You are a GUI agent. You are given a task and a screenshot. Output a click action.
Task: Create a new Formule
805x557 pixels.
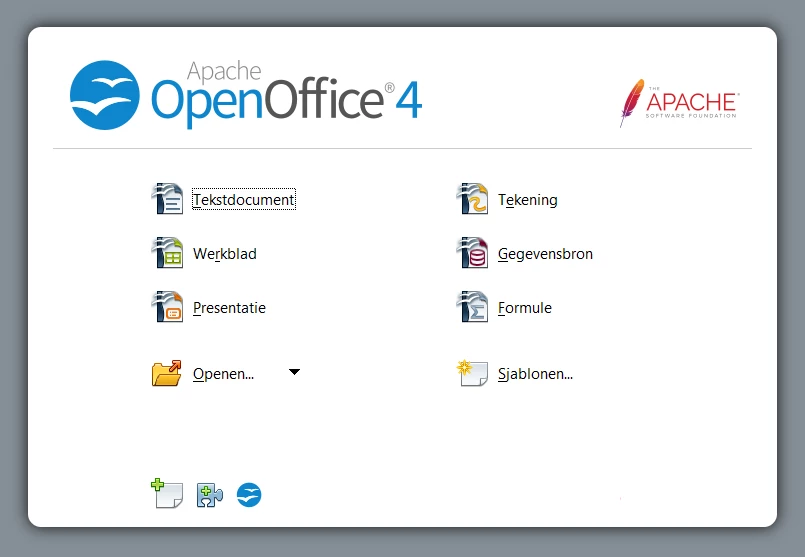point(525,308)
